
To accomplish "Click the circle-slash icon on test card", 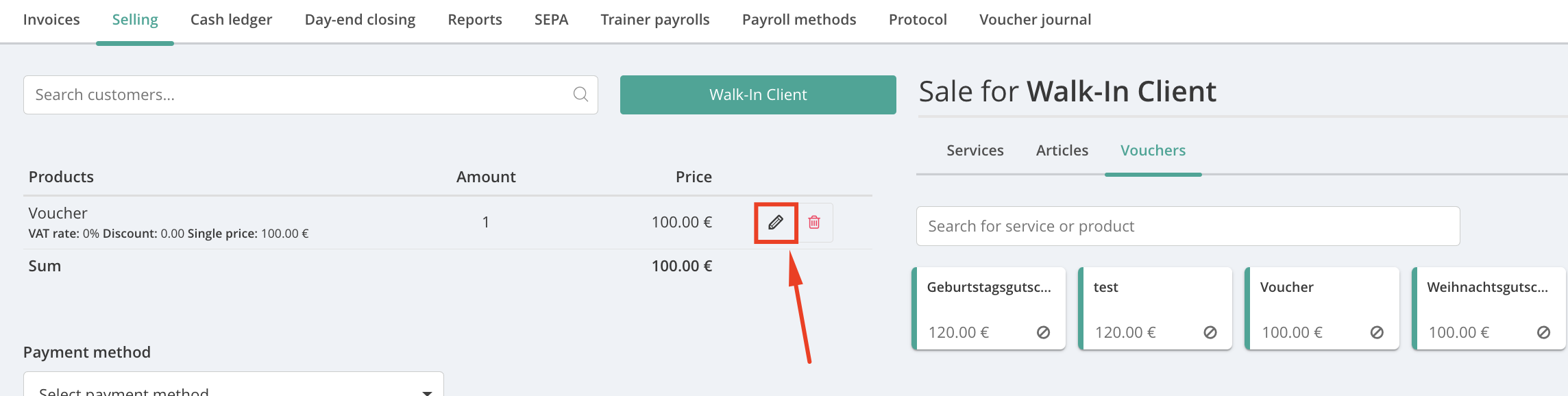I will click(x=1210, y=332).
